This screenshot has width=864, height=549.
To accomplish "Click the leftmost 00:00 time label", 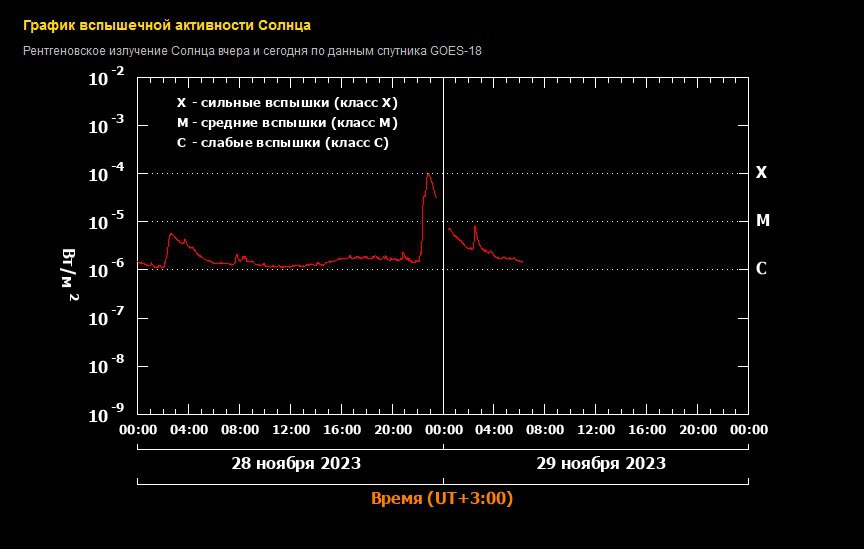I will tap(138, 430).
